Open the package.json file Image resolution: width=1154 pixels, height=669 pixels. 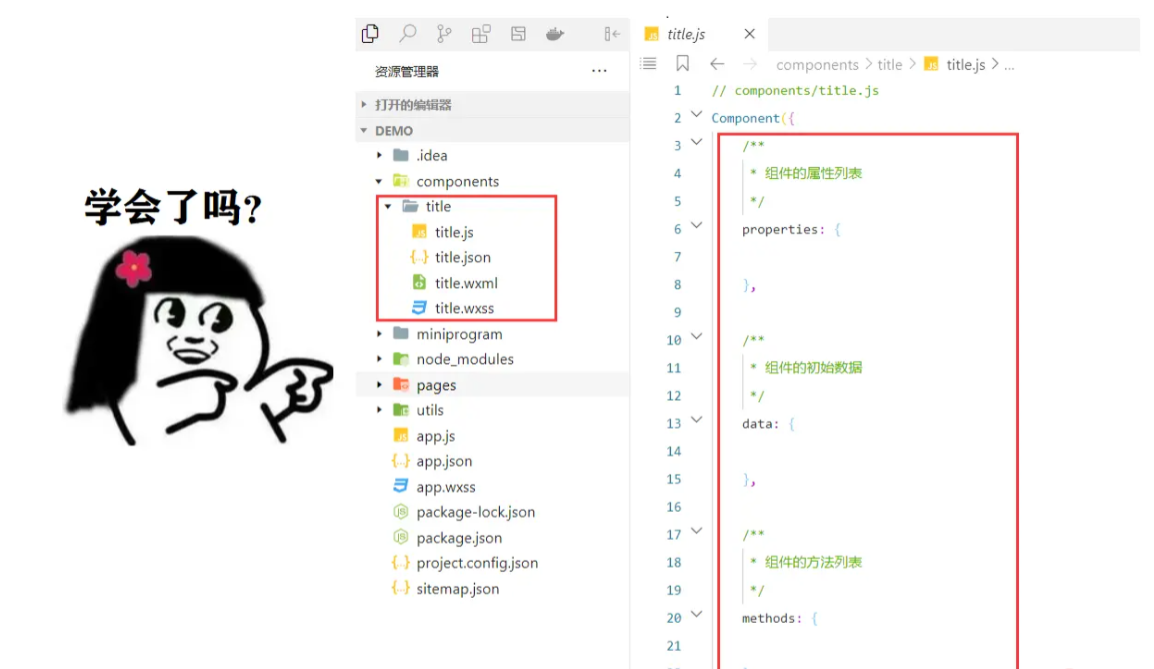point(459,538)
